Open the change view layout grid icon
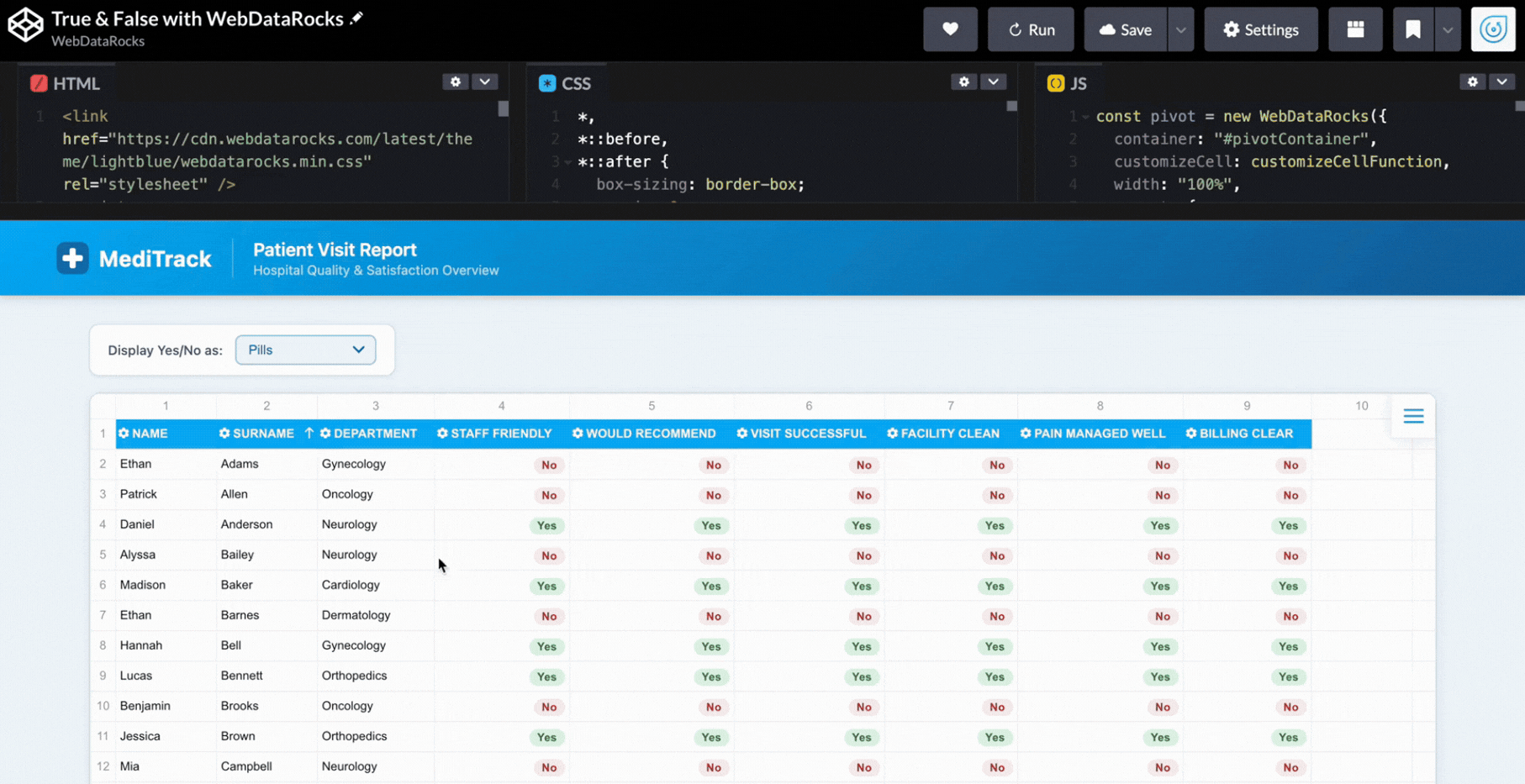The image size is (1525, 784). click(x=1355, y=29)
